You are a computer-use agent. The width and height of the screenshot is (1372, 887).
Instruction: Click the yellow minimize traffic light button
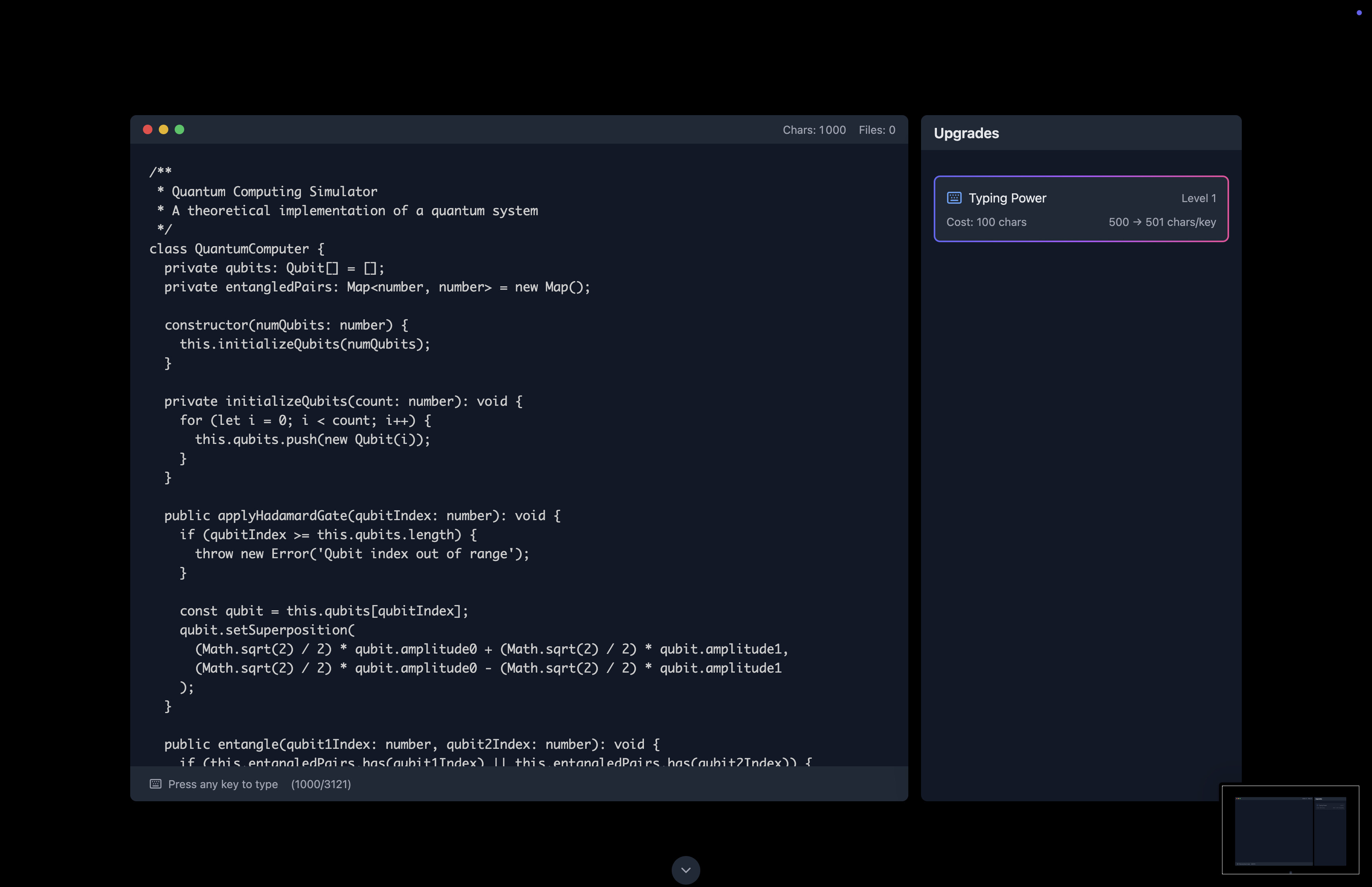click(164, 129)
